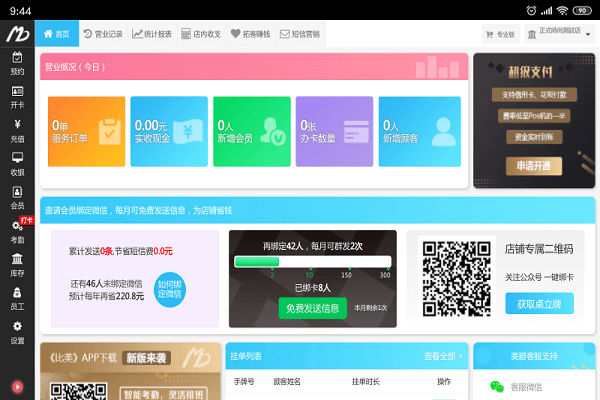Switch to 统计报表 tab

coord(152,34)
